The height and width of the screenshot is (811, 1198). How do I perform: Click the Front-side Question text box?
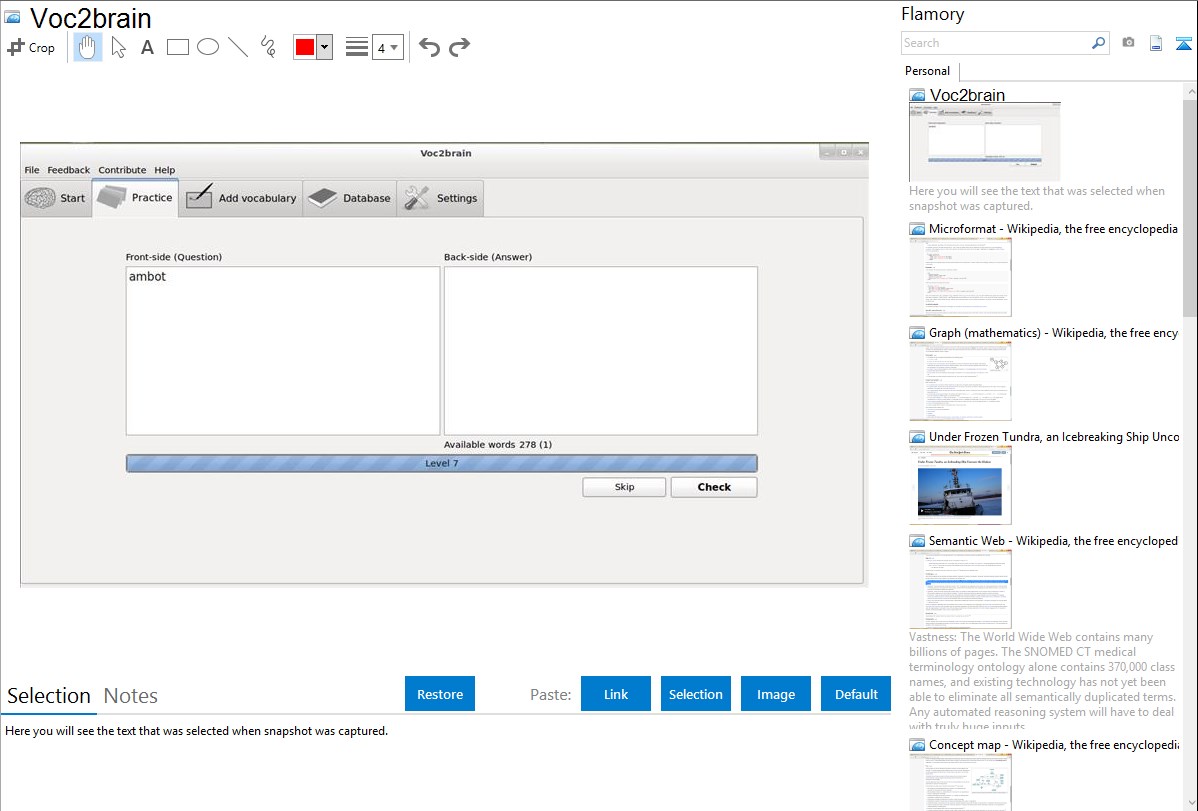tap(283, 351)
